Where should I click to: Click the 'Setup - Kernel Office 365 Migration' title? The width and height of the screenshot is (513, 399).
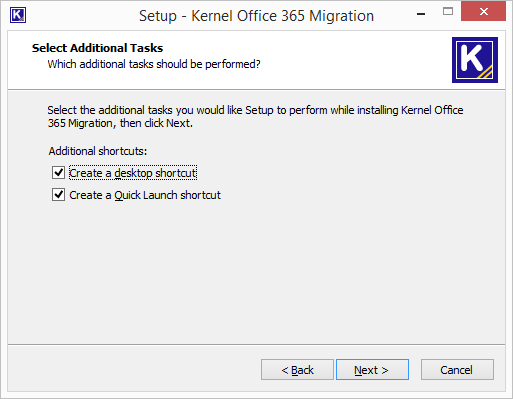pyautogui.click(x=256, y=16)
